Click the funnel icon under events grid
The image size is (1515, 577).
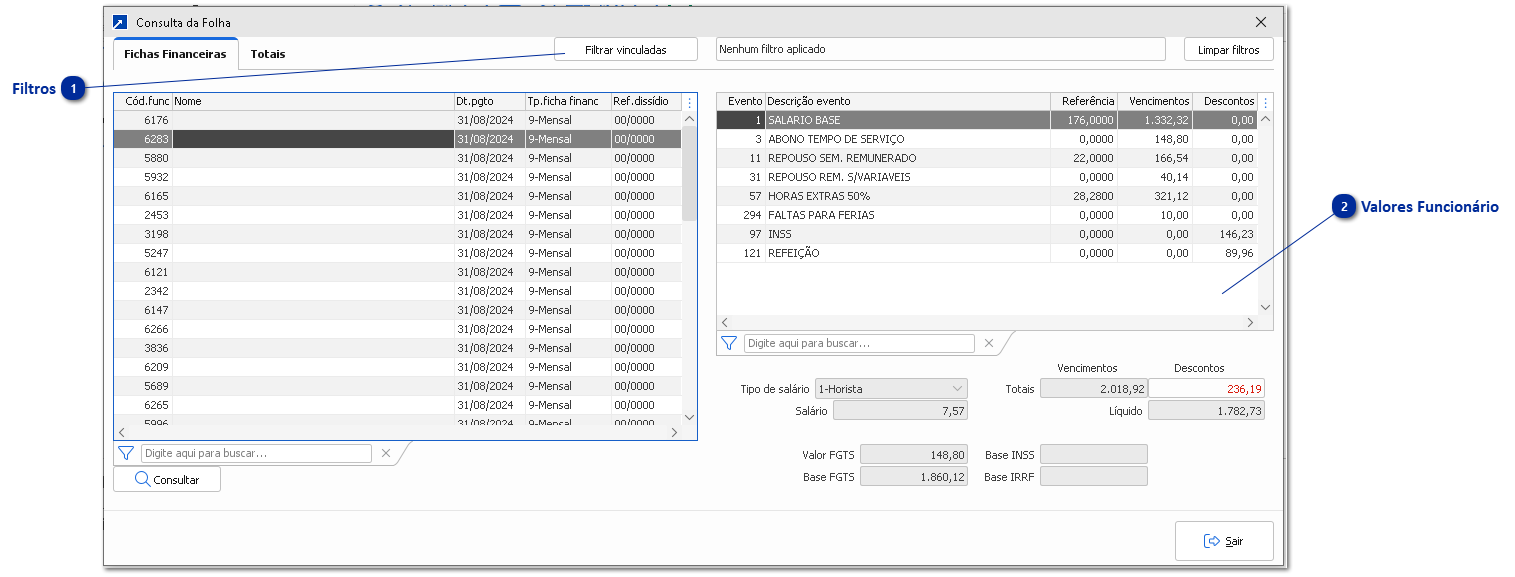click(729, 343)
